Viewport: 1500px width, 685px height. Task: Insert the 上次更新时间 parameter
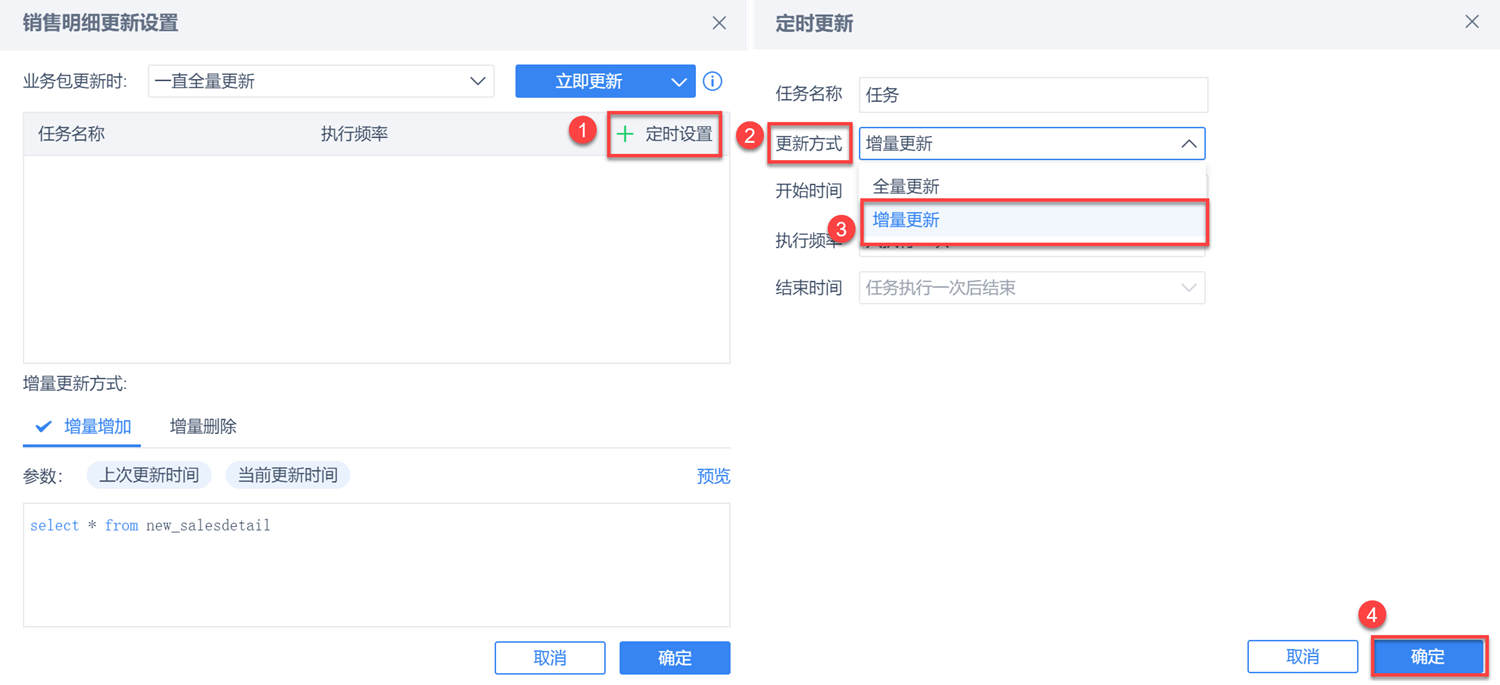pyautogui.click(x=149, y=475)
